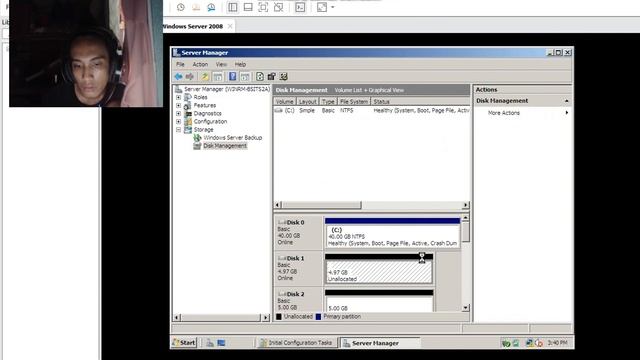Select the 5.00 GB region on Disk 2
This screenshot has width=640, height=360.
[x=379, y=301]
